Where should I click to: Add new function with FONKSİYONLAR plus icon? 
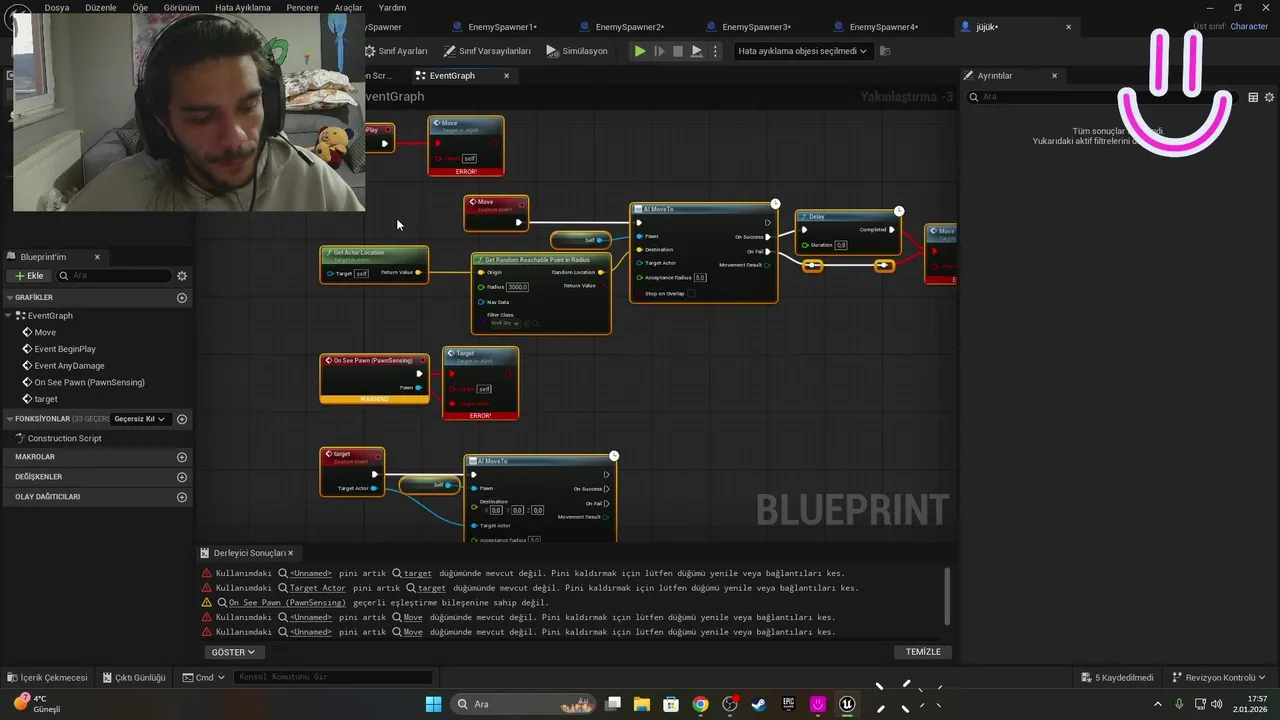182,419
